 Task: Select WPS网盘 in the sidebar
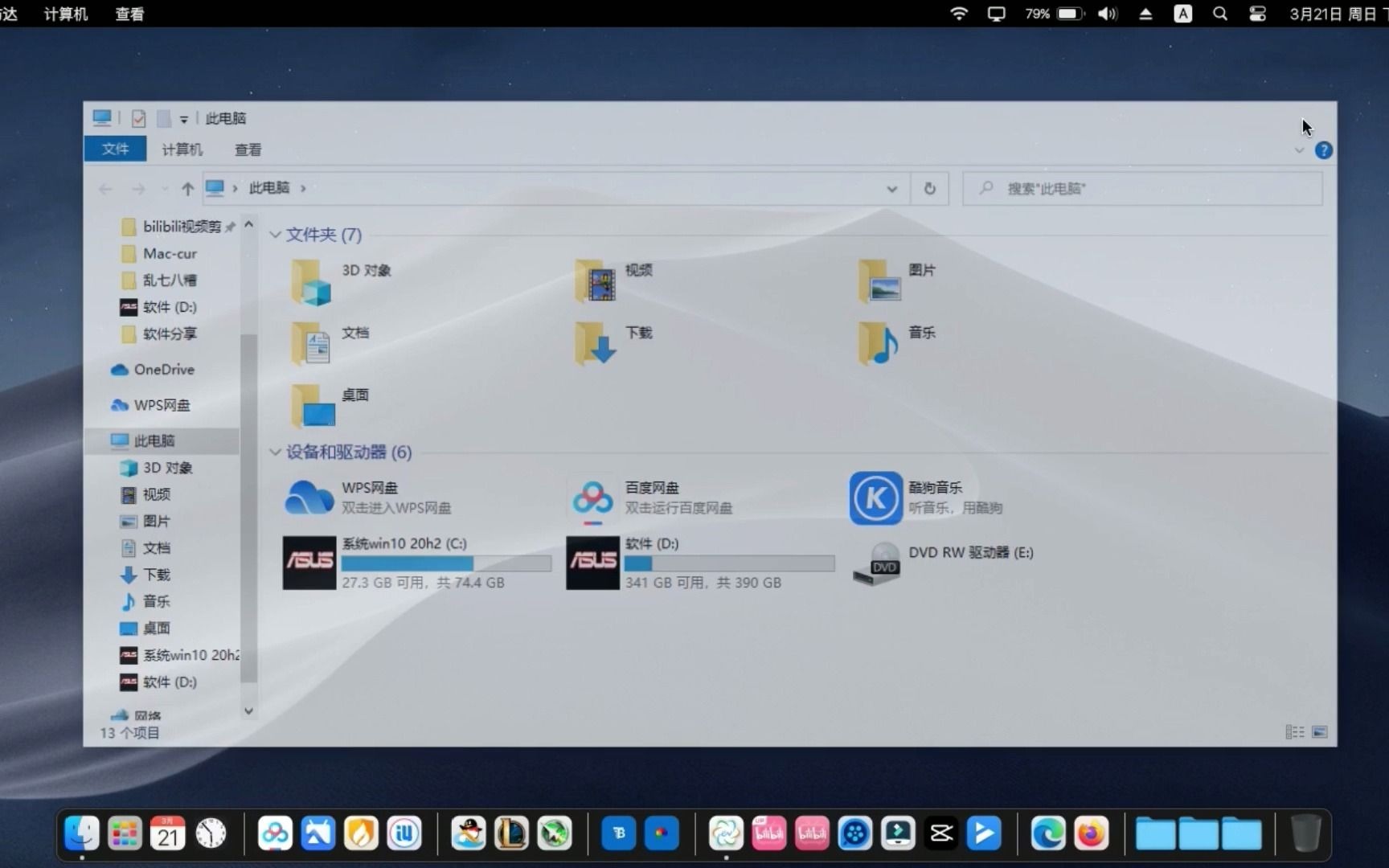coord(151,405)
